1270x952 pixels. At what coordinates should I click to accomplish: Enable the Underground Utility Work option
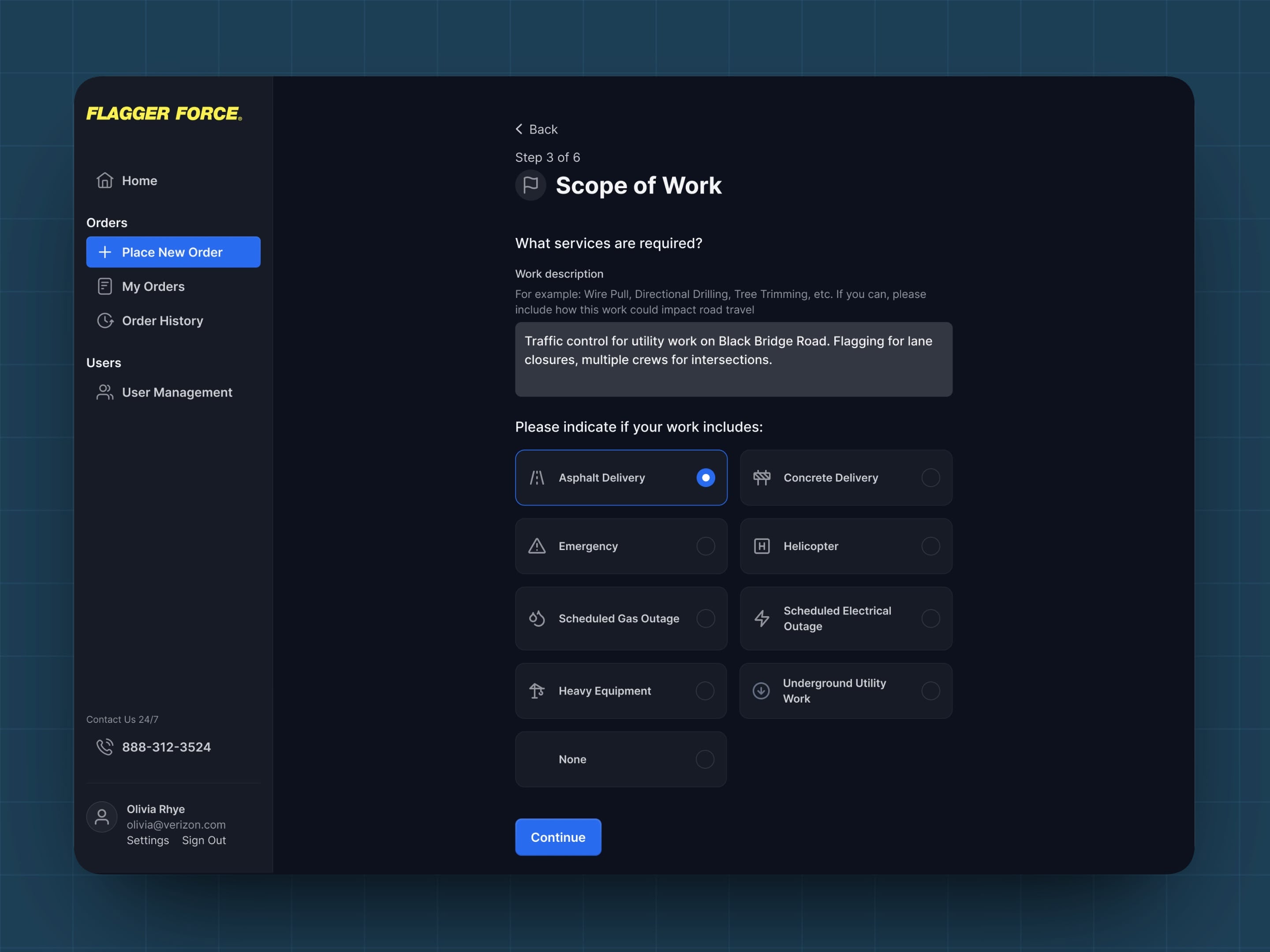pos(930,690)
